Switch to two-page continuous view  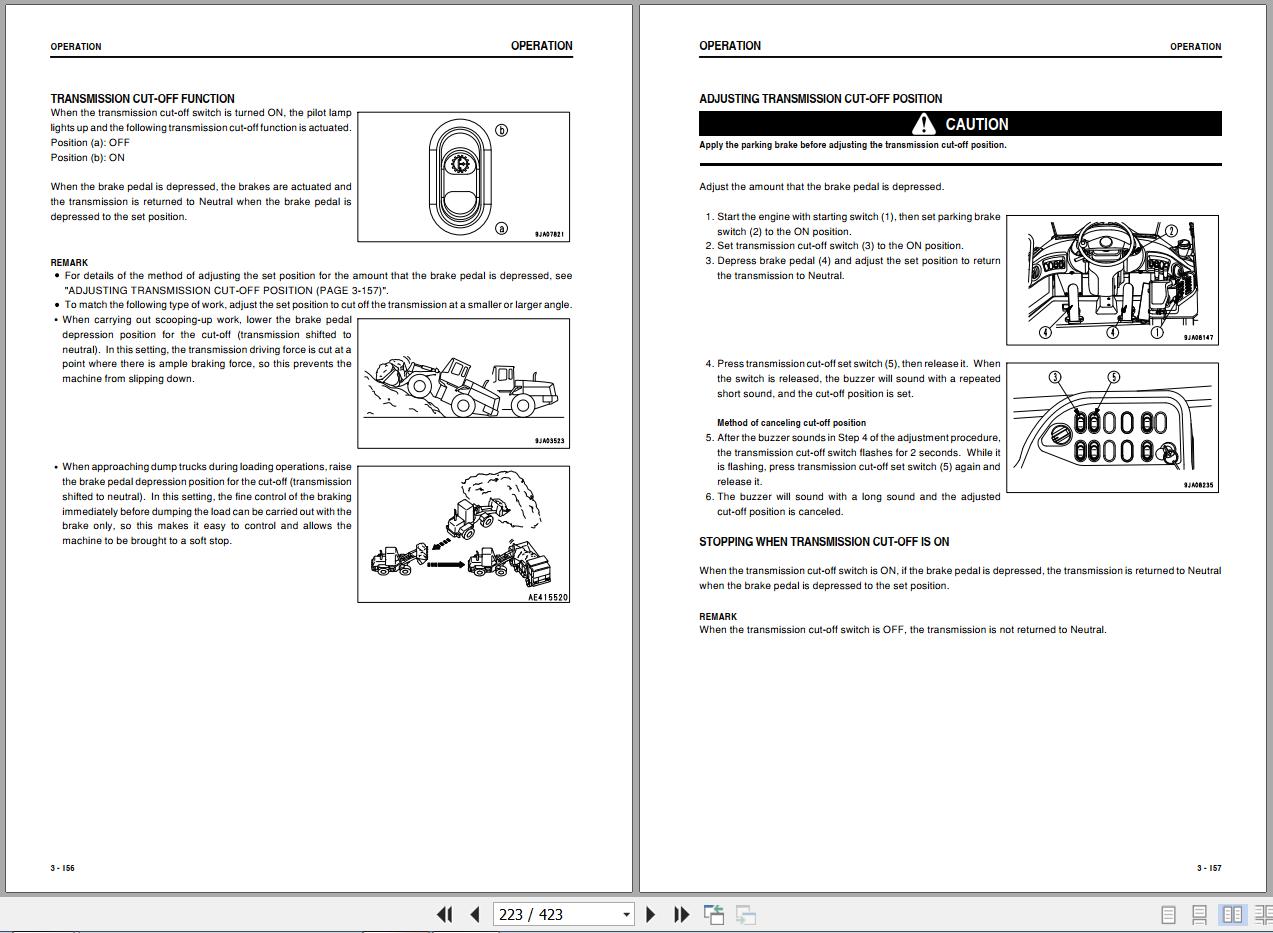[x=1263, y=914]
